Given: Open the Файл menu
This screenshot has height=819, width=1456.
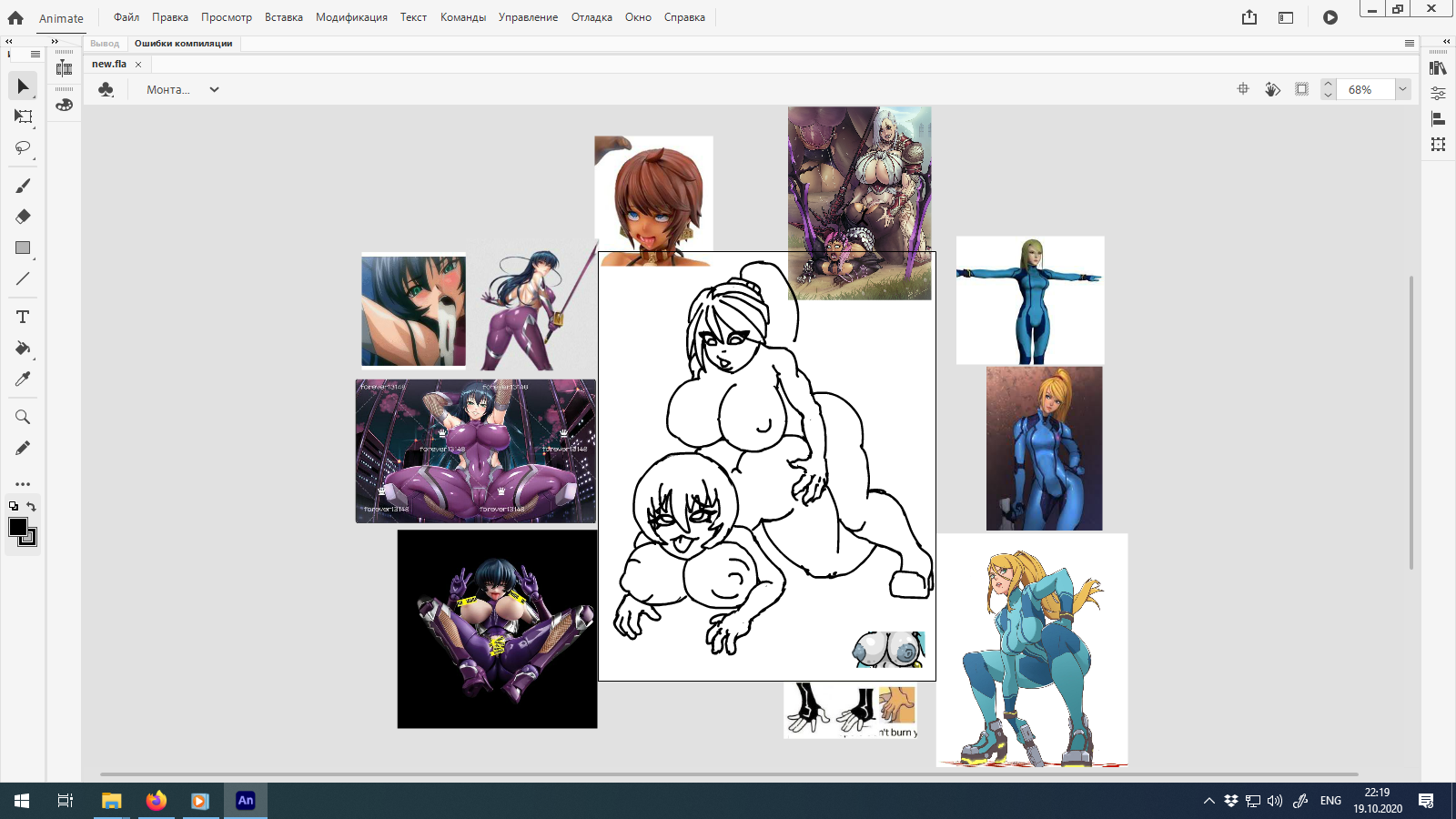Looking at the screenshot, I should (126, 17).
